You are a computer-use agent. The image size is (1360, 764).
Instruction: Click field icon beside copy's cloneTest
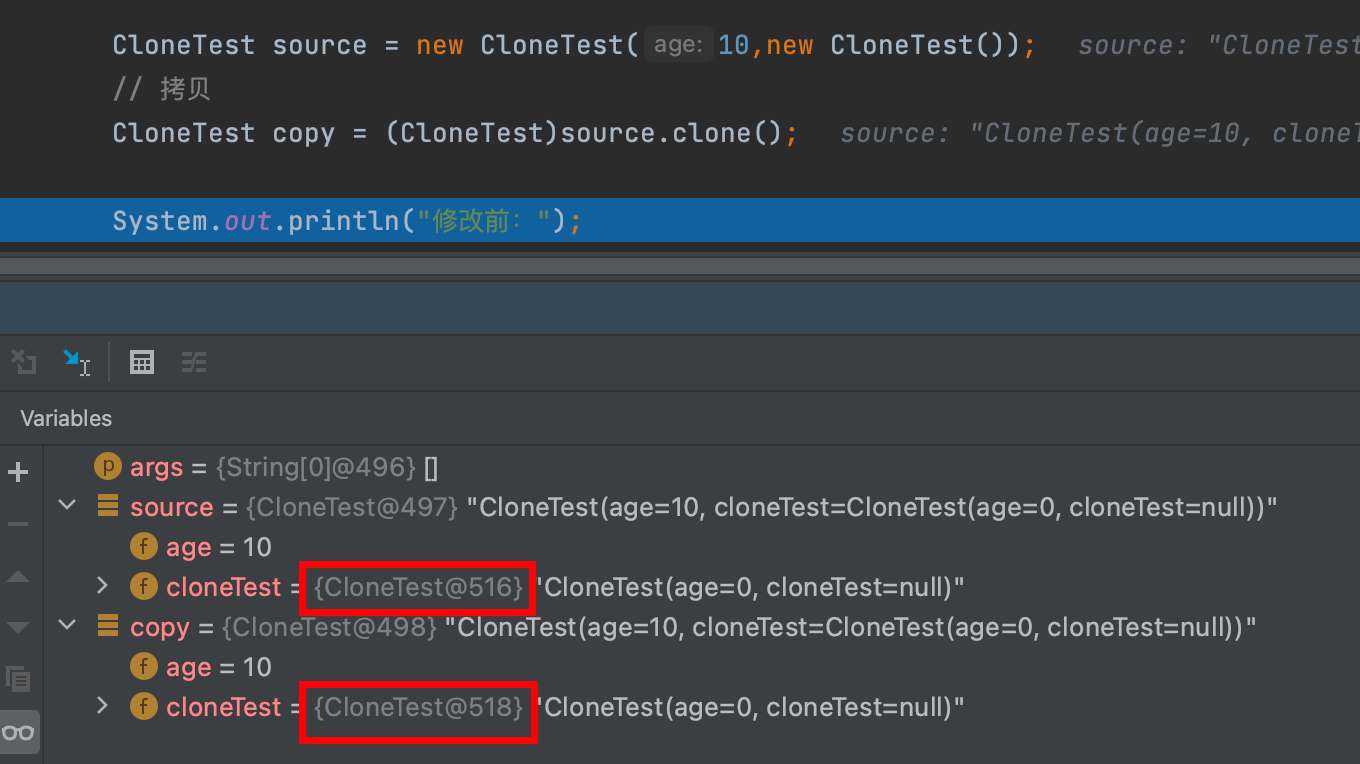[x=144, y=706]
